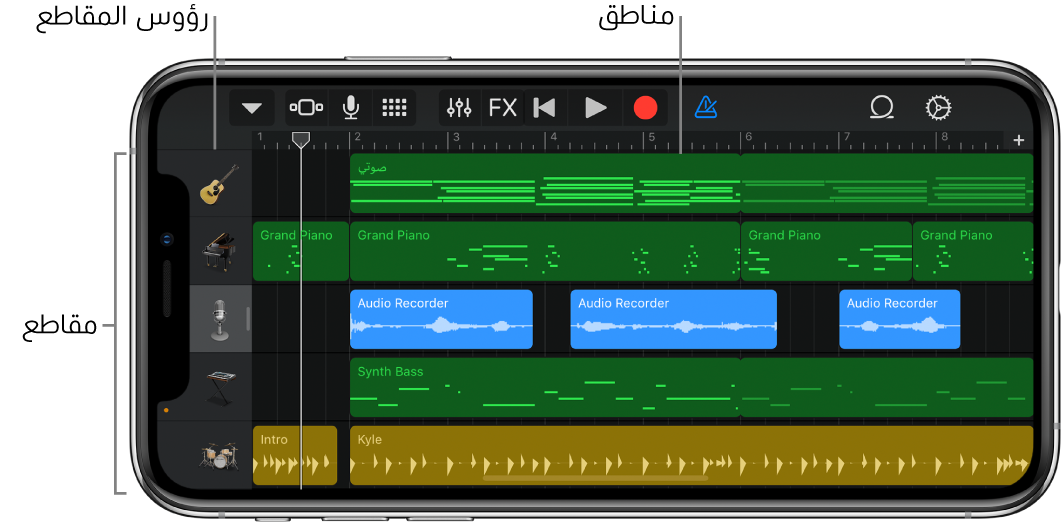Tap the microphone instrument button
This screenshot has width=1064, height=524.
pyautogui.click(x=351, y=108)
